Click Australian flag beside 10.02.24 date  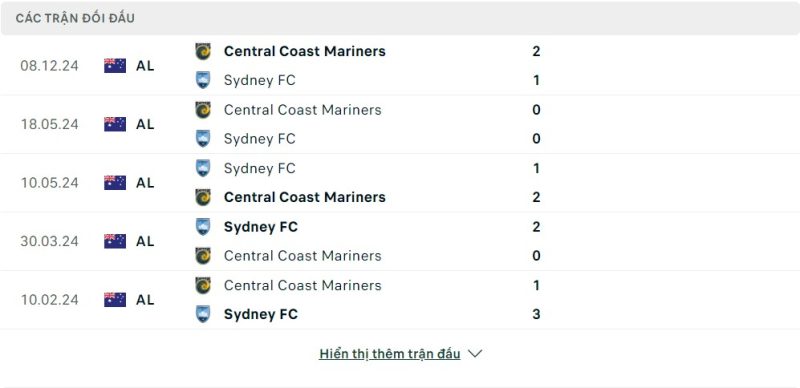(x=115, y=300)
